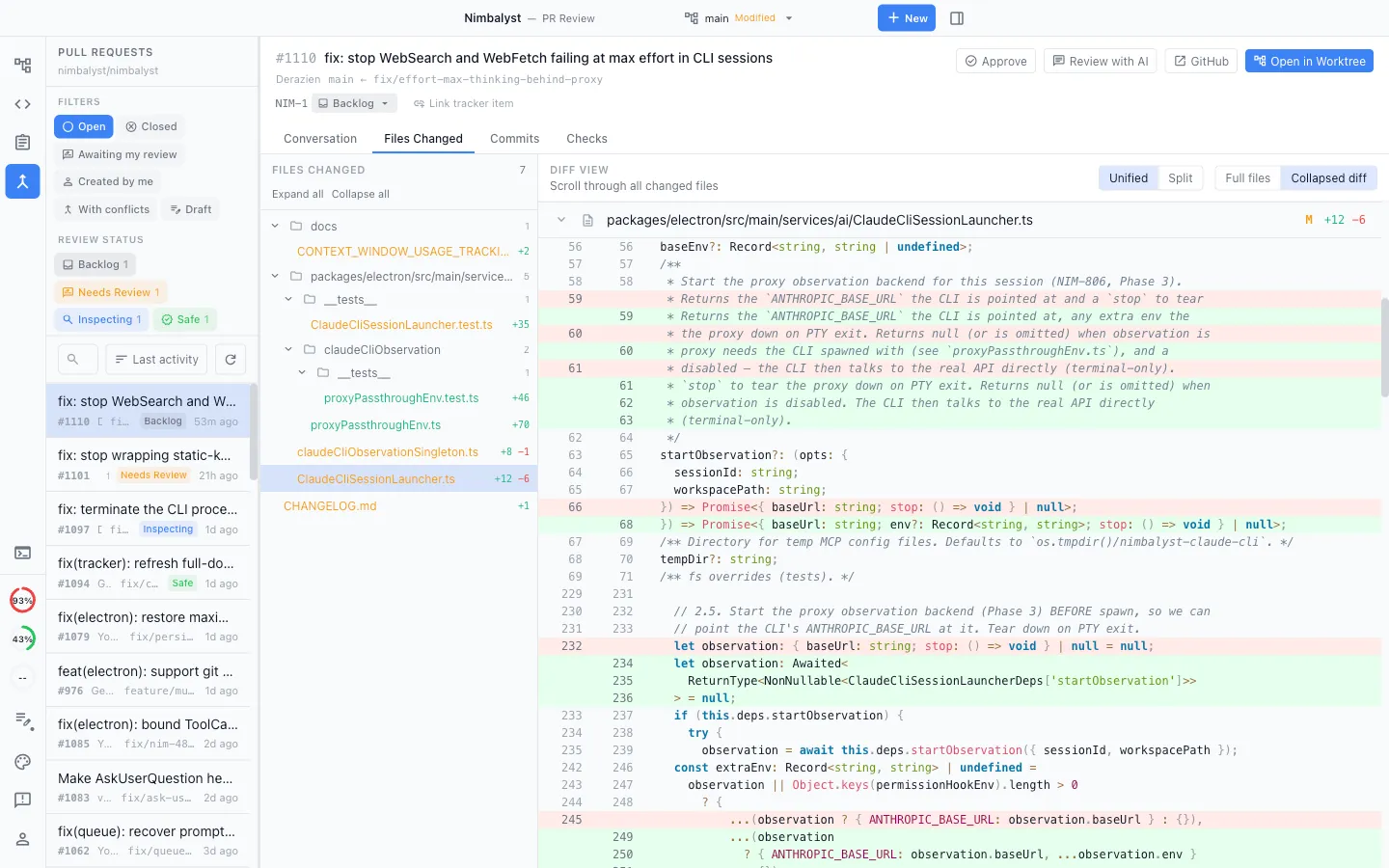Click Collapse all files
This screenshot has height=868, width=1389.
pyautogui.click(x=361, y=194)
